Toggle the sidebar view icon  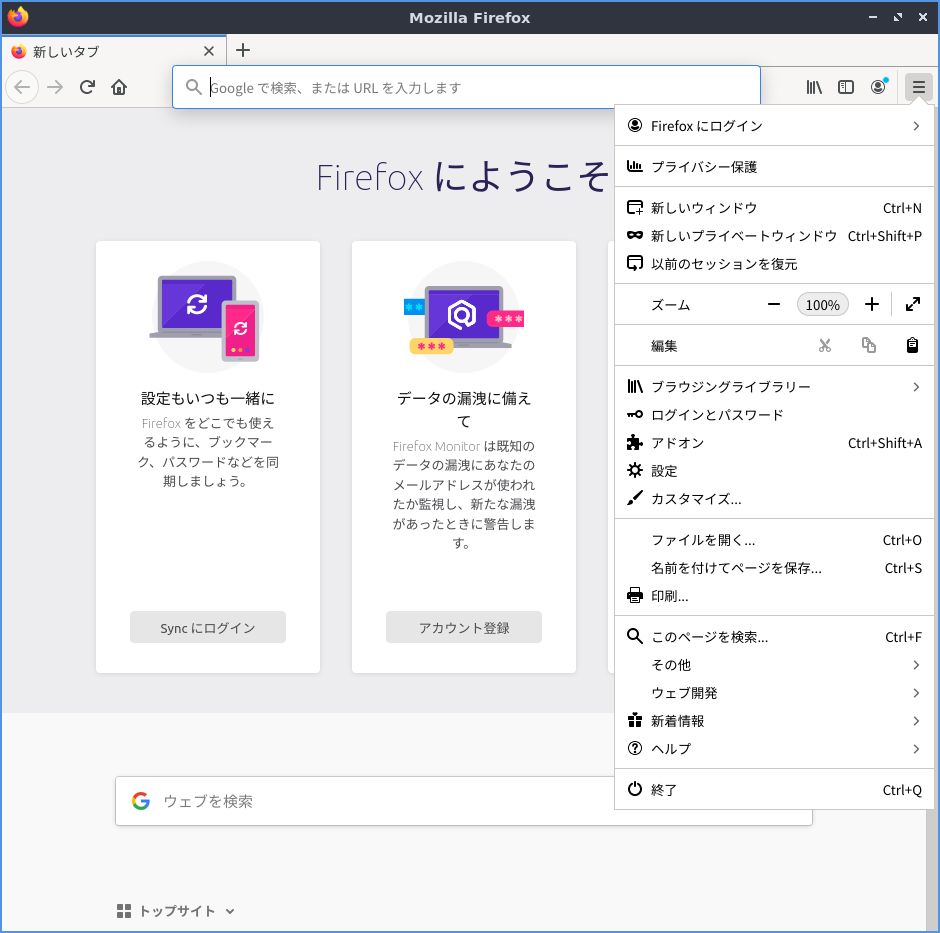(846, 88)
